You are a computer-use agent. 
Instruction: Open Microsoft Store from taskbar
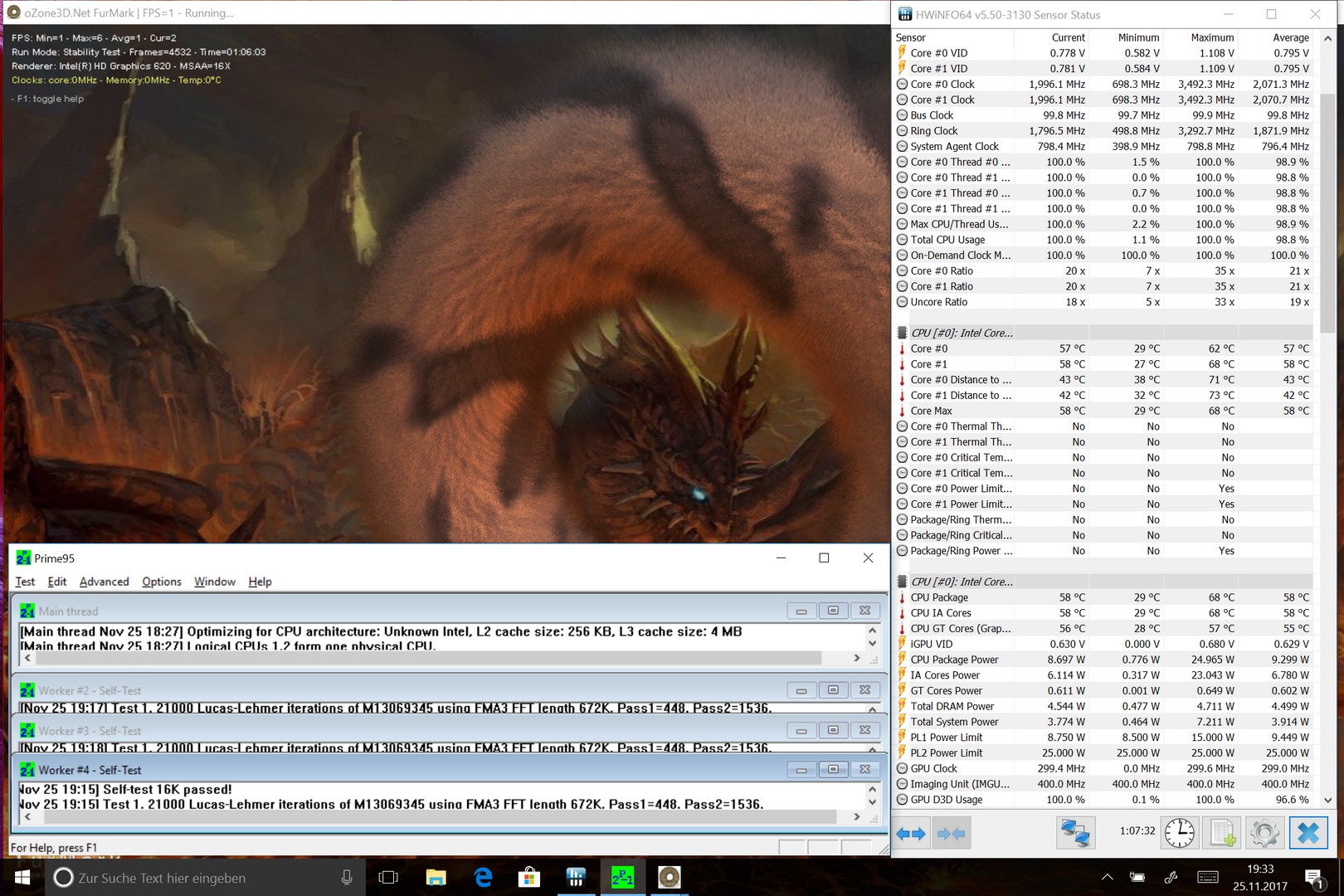[529, 877]
